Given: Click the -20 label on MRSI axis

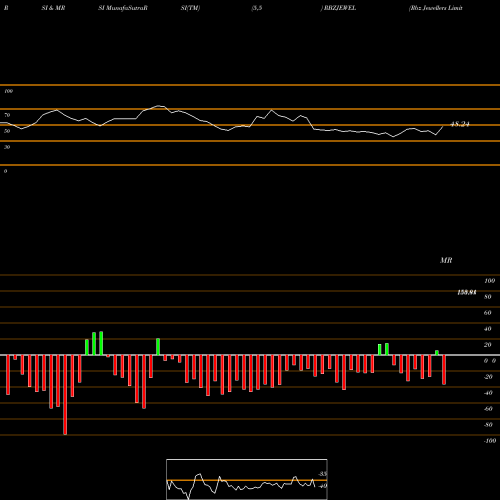Looking at the screenshot, I should (x=488, y=377).
